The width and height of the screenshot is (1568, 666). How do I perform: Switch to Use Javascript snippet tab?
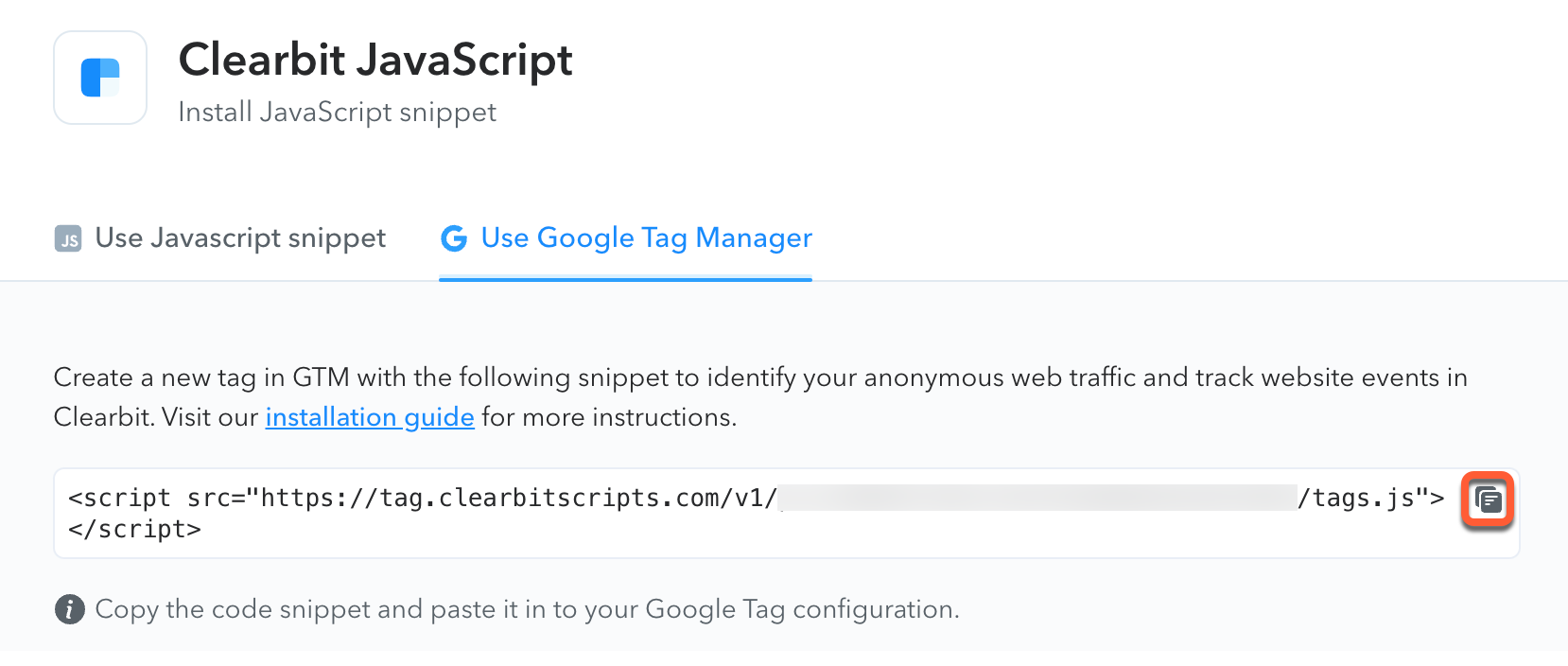220,238
